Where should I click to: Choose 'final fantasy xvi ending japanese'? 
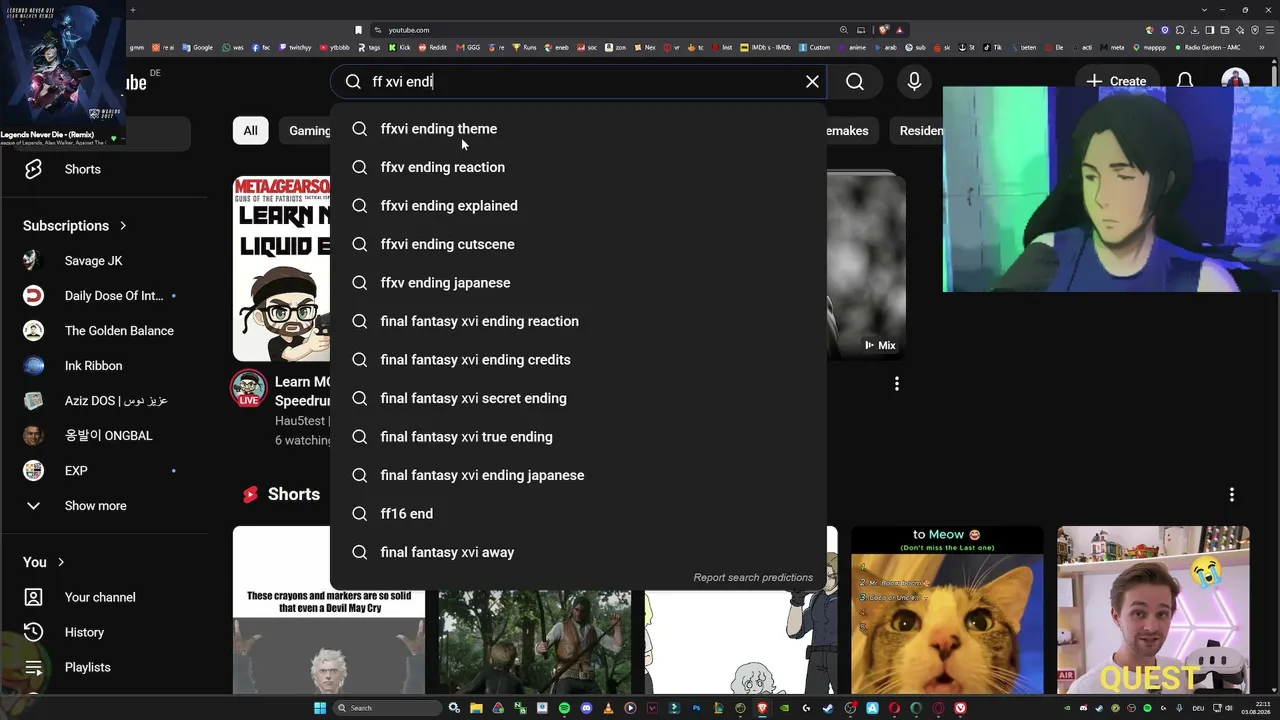(x=578, y=475)
